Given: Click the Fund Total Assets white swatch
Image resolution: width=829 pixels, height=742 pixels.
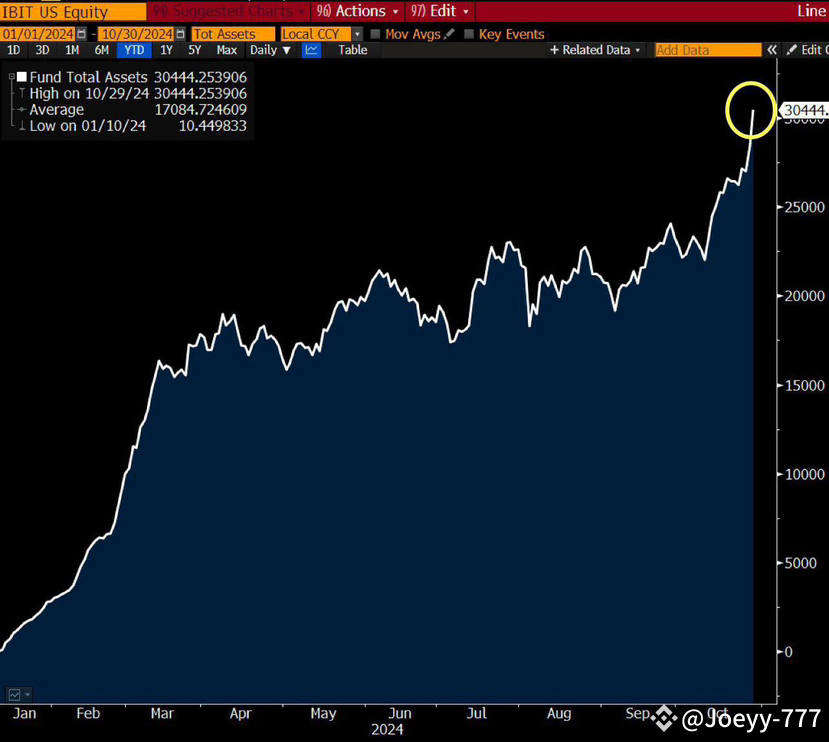Looking at the screenshot, I should [x=22, y=77].
